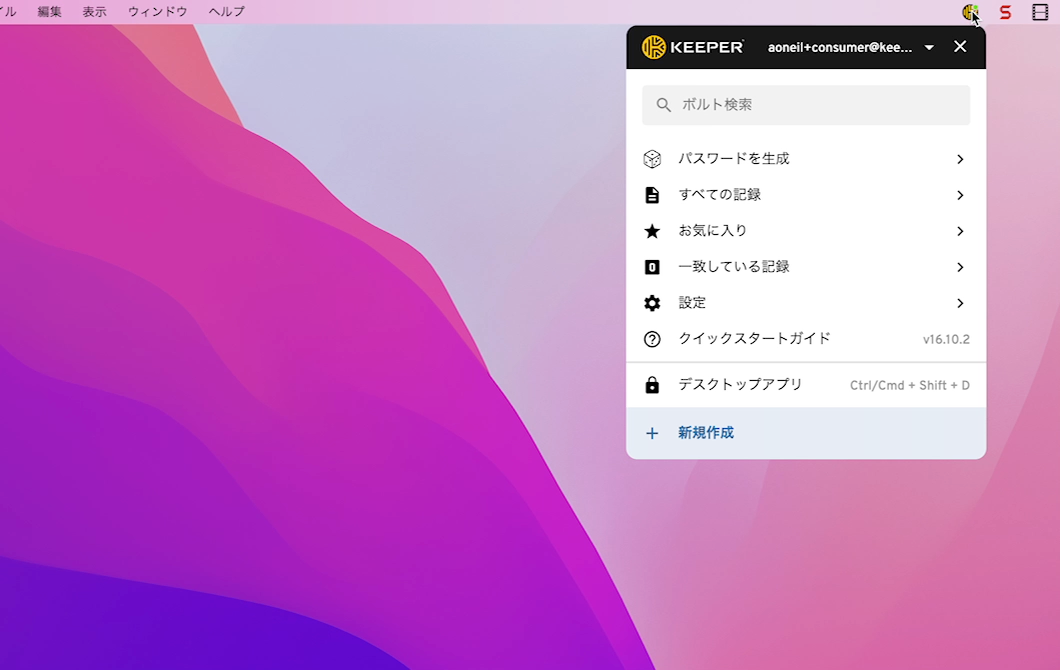The width and height of the screenshot is (1060, 670).
Task: Expand the パスワードを生成 chevron
Action: tap(960, 159)
